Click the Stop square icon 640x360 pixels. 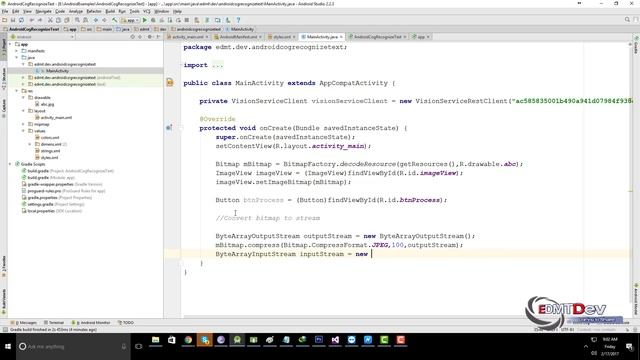[187, 20]
